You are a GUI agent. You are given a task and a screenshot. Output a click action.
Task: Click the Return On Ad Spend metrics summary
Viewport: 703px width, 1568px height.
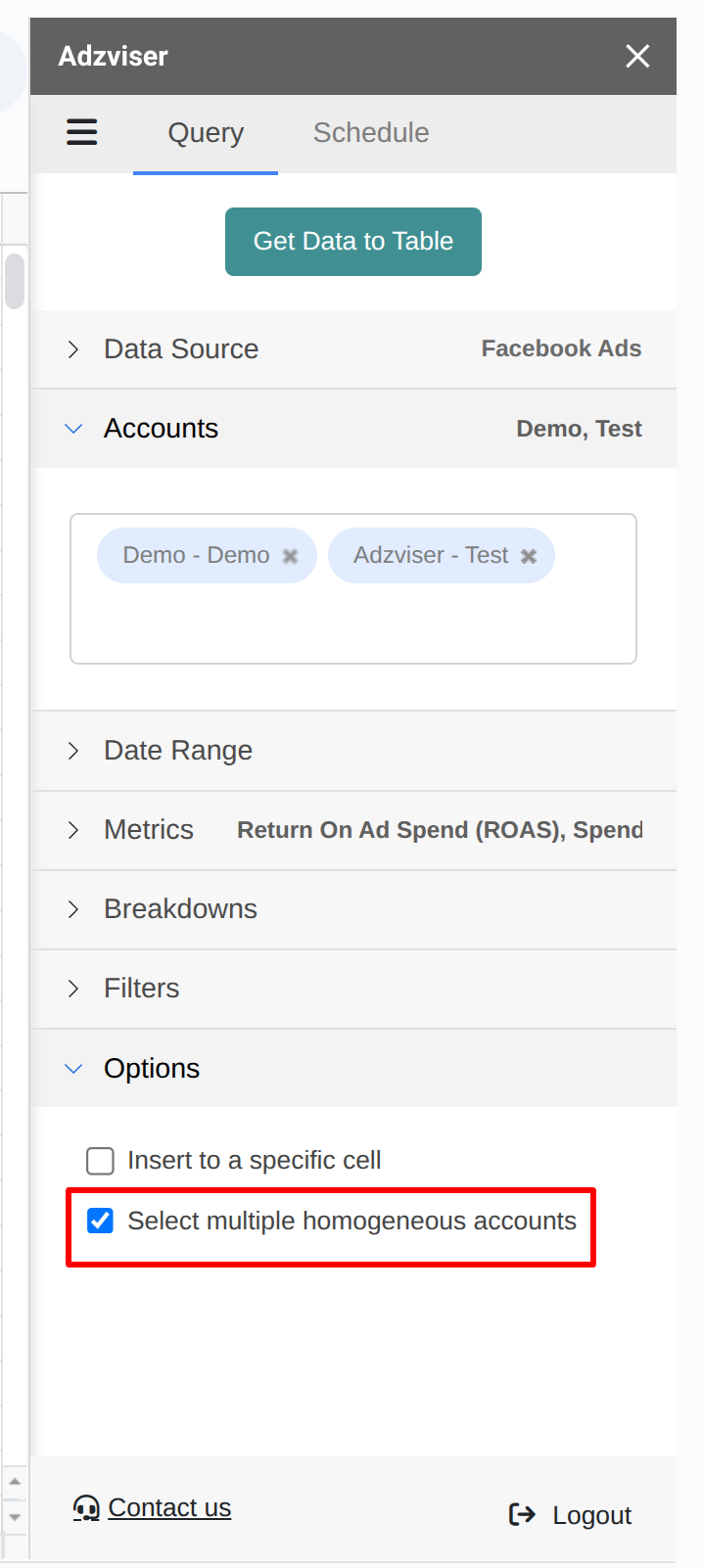click(x=440, y=830)
